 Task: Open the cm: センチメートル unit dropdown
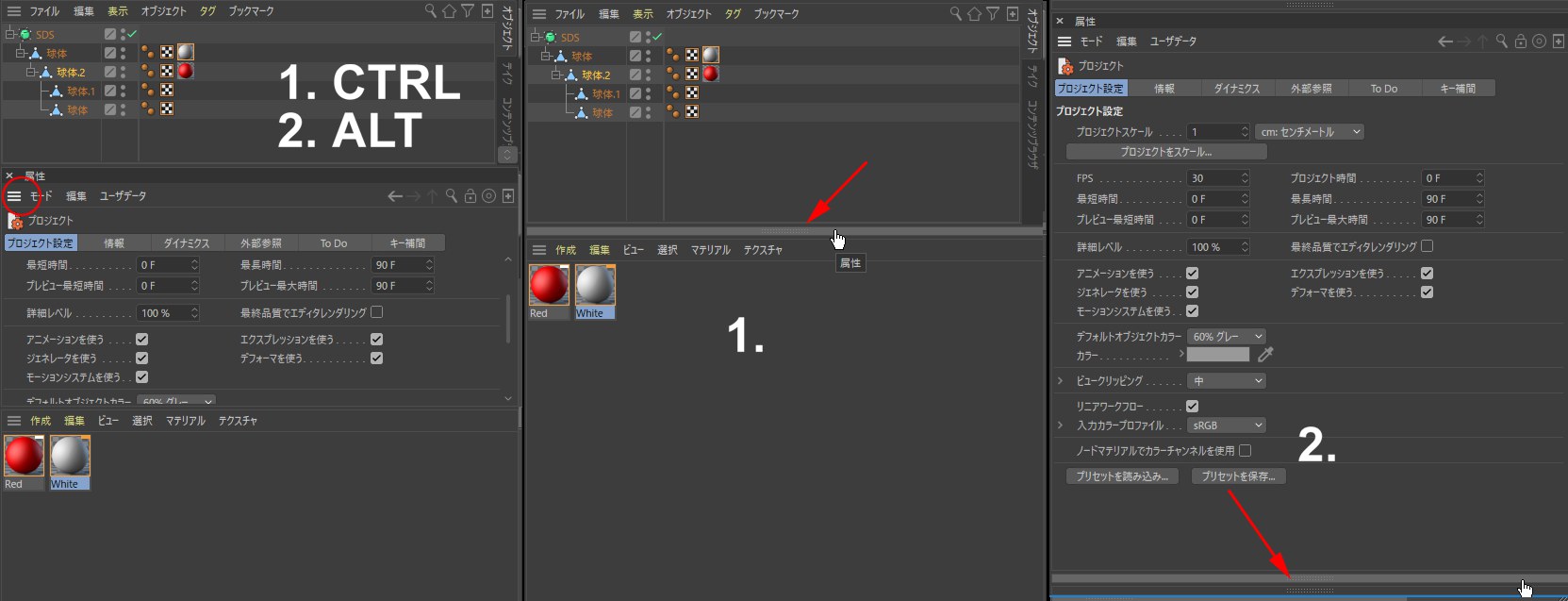pyautogui.click(x=1311, y=132)
